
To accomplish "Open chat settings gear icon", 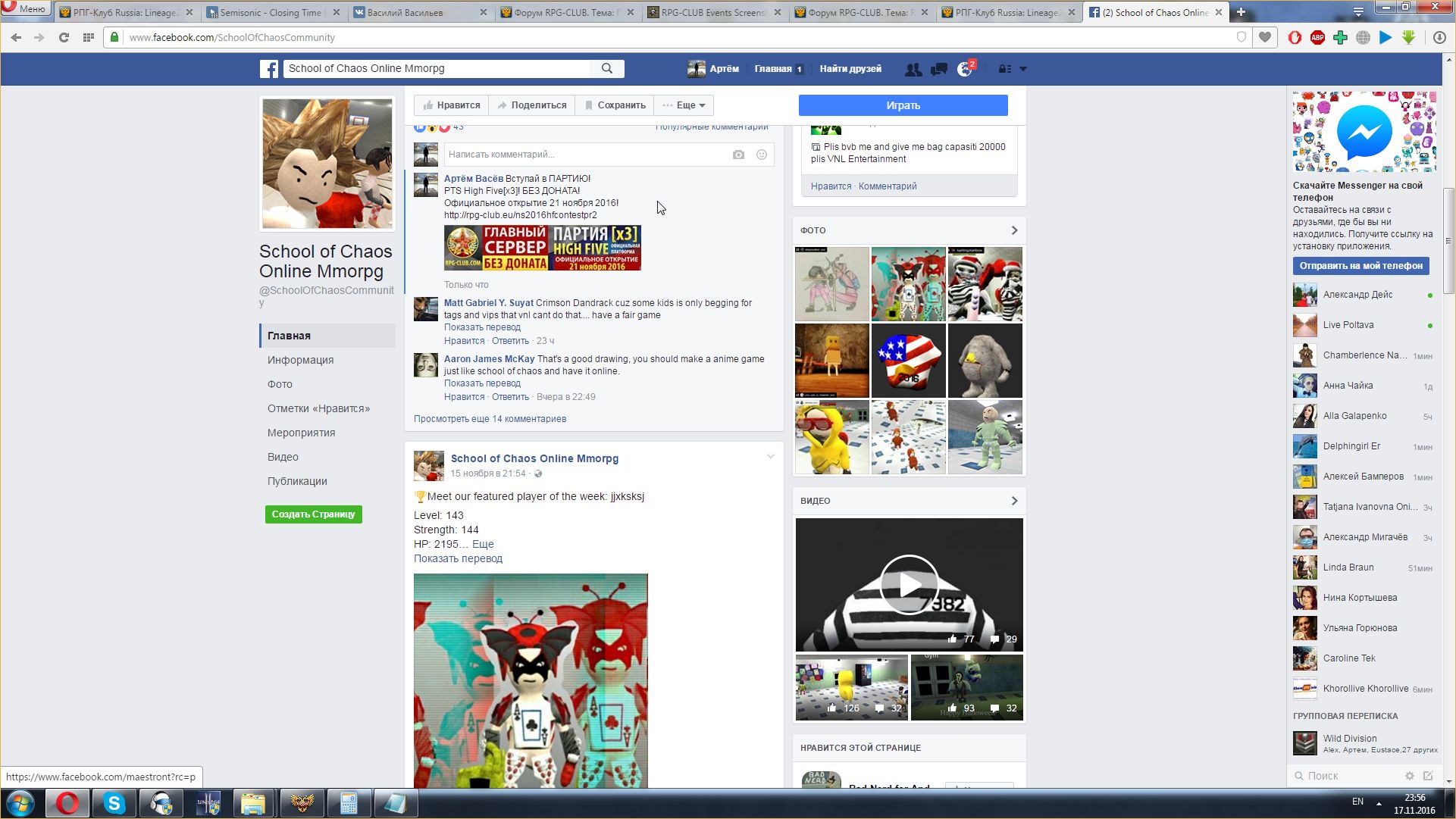I will 1410,776.
